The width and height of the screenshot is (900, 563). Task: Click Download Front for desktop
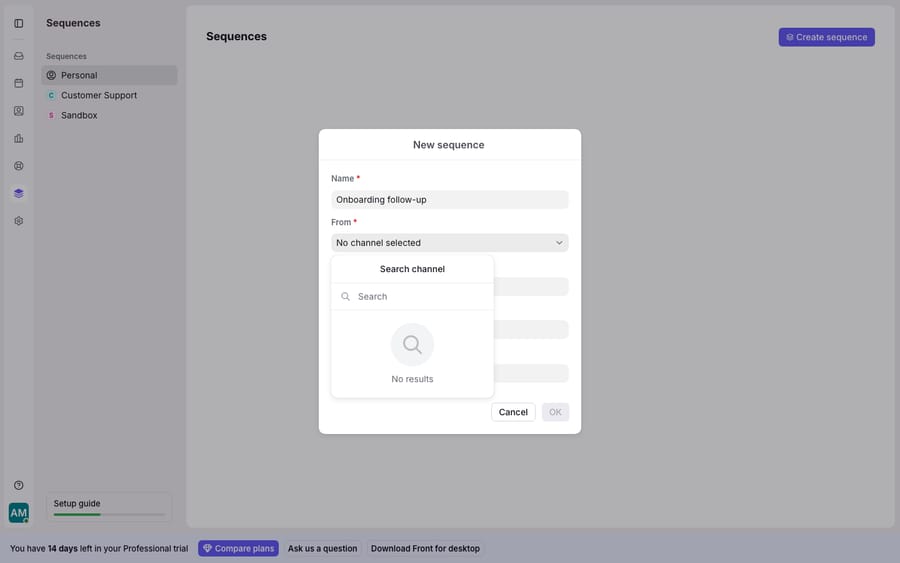pyautogui.click(x=425, y=549)
